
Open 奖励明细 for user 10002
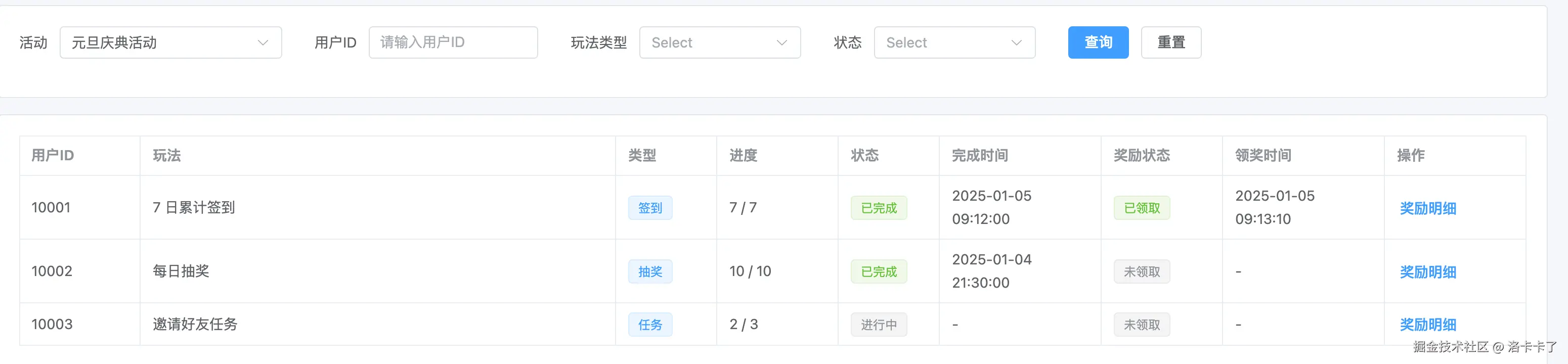[x=1427, y=272]
